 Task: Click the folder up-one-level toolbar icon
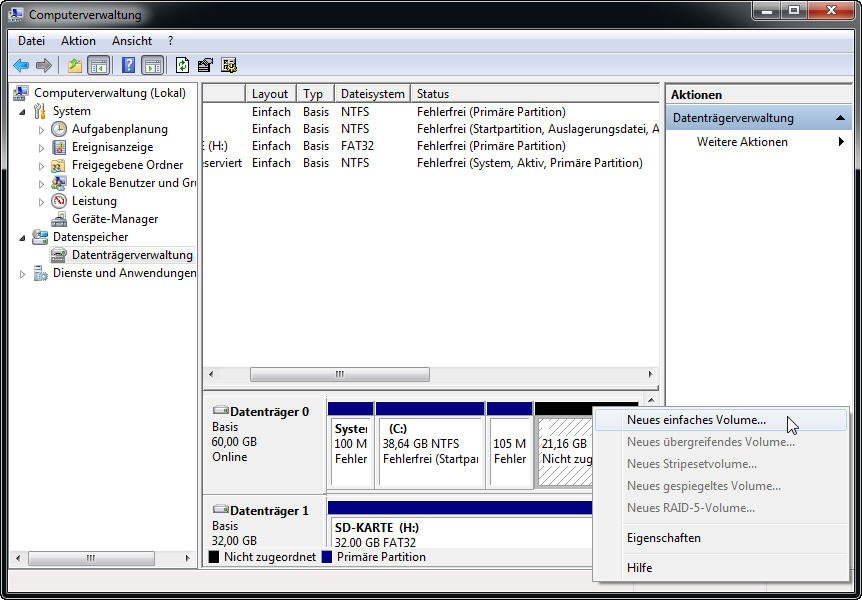[74, 66]
